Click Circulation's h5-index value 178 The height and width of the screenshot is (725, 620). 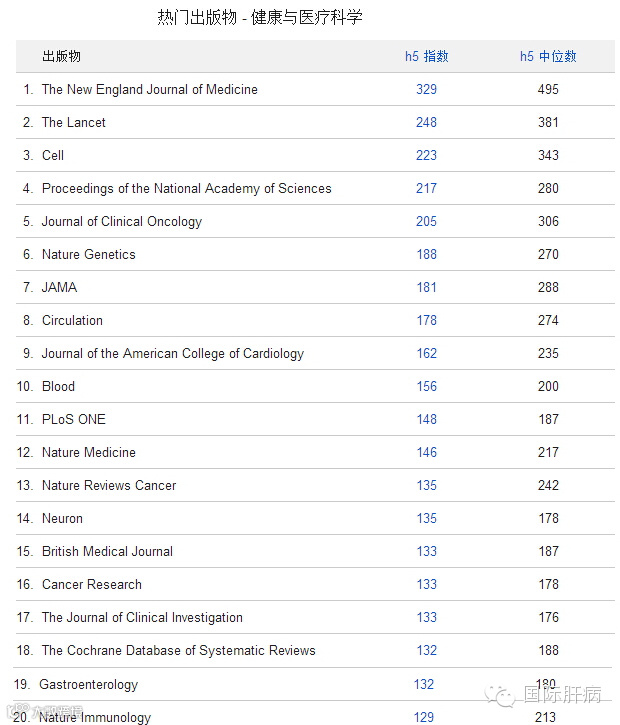click(x=427, y=320)
